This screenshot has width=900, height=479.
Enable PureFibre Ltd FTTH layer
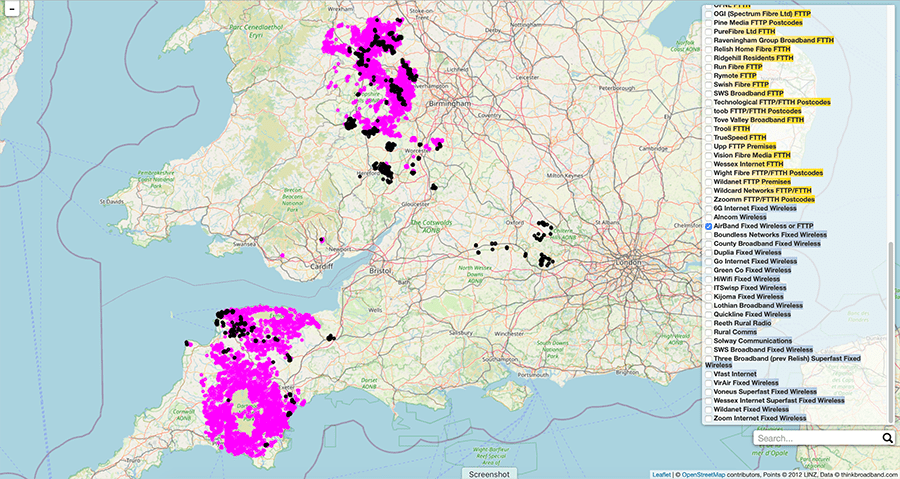[709, 32]
